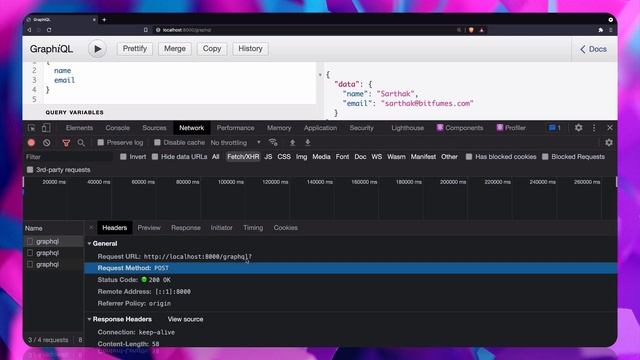Switch to the Elements tab
Image resolution: width=640 pixels, height=360 pixels.
79,128
